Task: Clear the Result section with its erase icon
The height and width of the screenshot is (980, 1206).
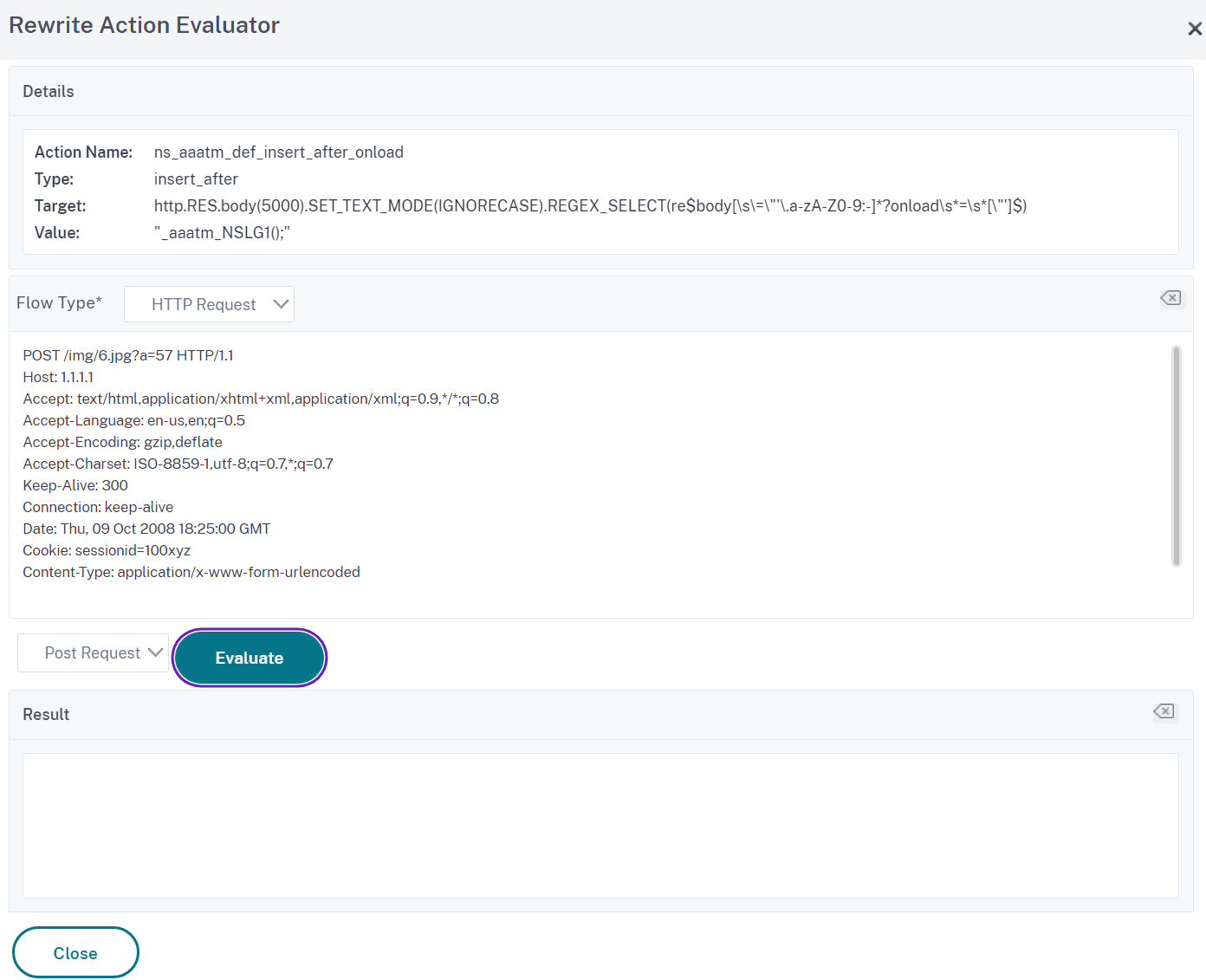Action: point(1164,711)
